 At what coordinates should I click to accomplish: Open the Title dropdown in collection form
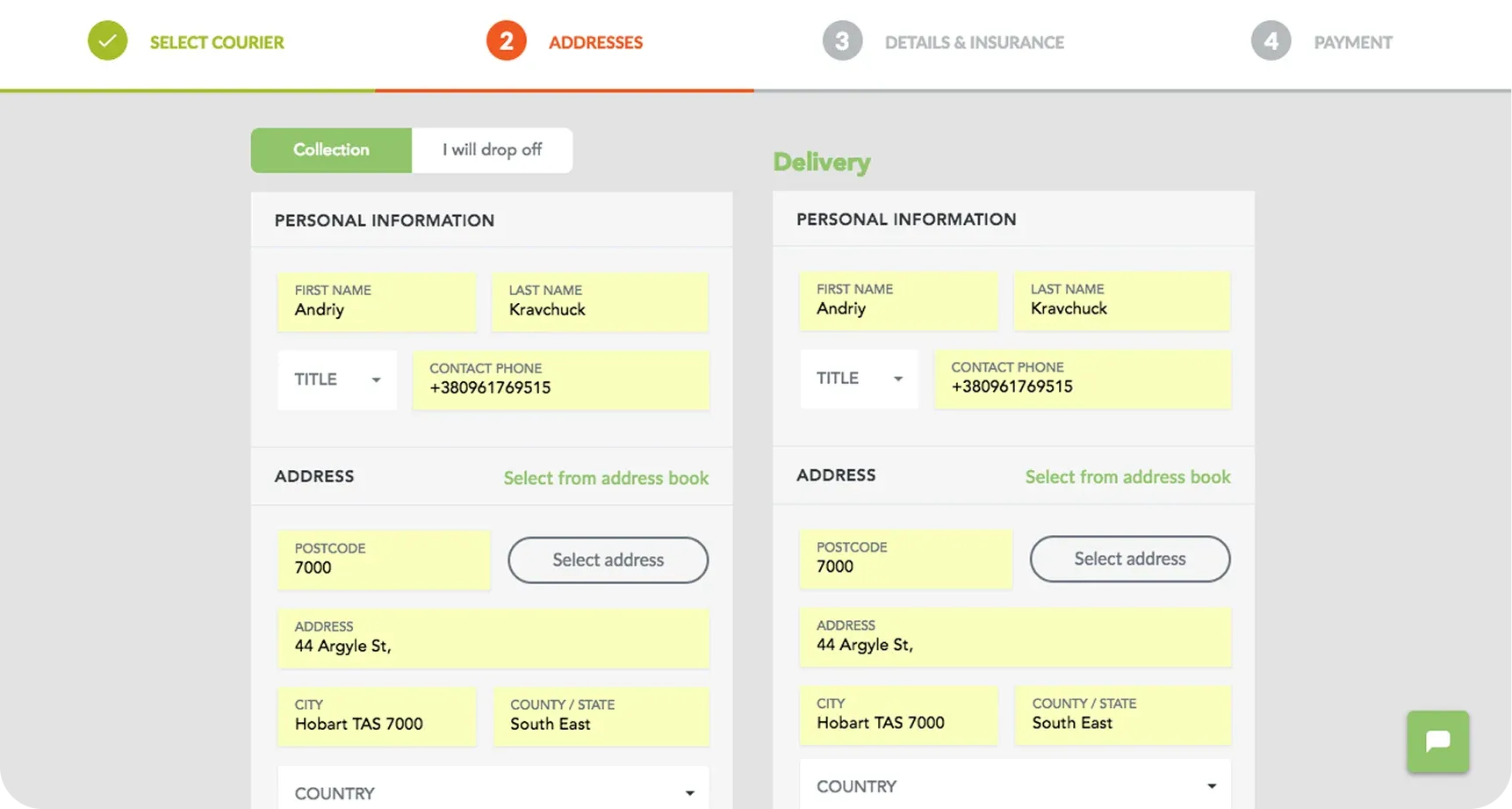337,379
